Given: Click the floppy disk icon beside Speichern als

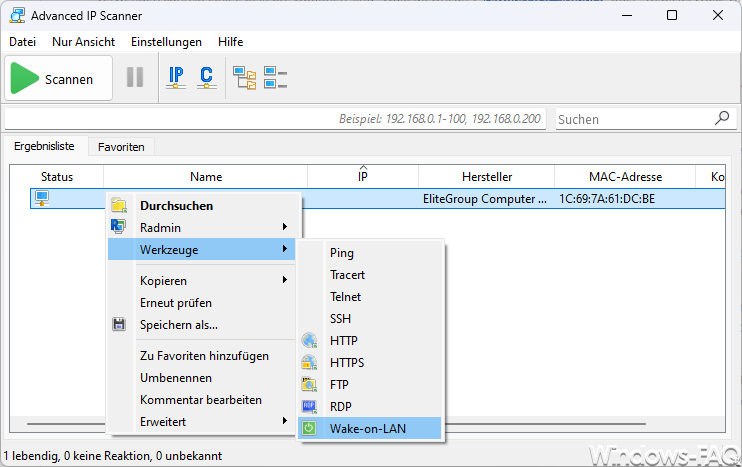Looking at the screenshot, I should click(x=119, y=324).
